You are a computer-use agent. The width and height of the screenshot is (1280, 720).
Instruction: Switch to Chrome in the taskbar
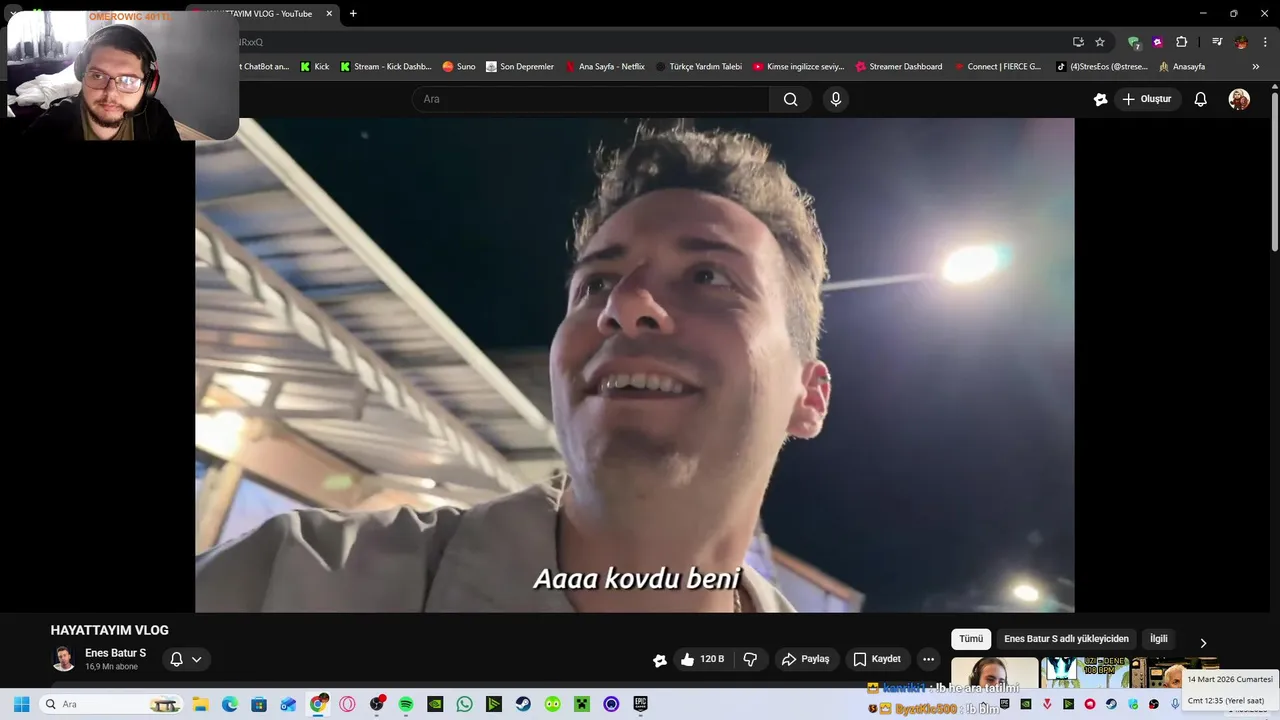point(318,704)
